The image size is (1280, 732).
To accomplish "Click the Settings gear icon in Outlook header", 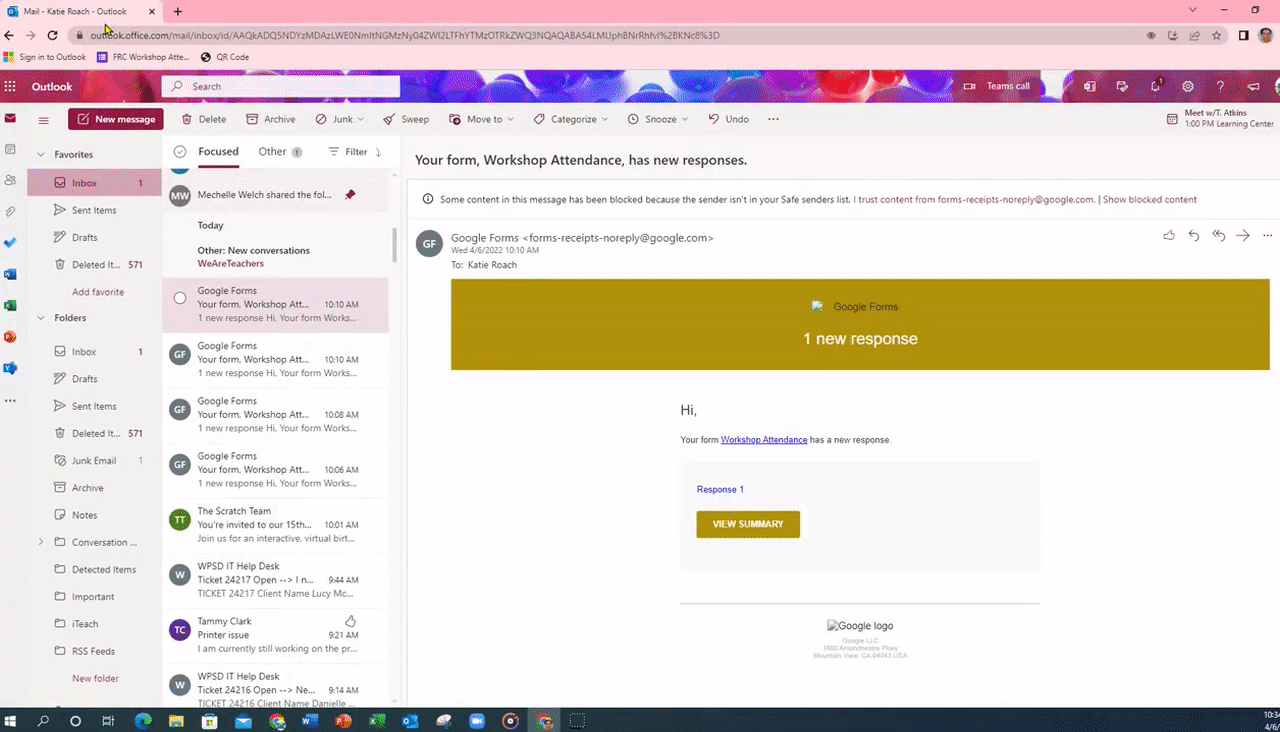I will click(x=1187, y=86).
